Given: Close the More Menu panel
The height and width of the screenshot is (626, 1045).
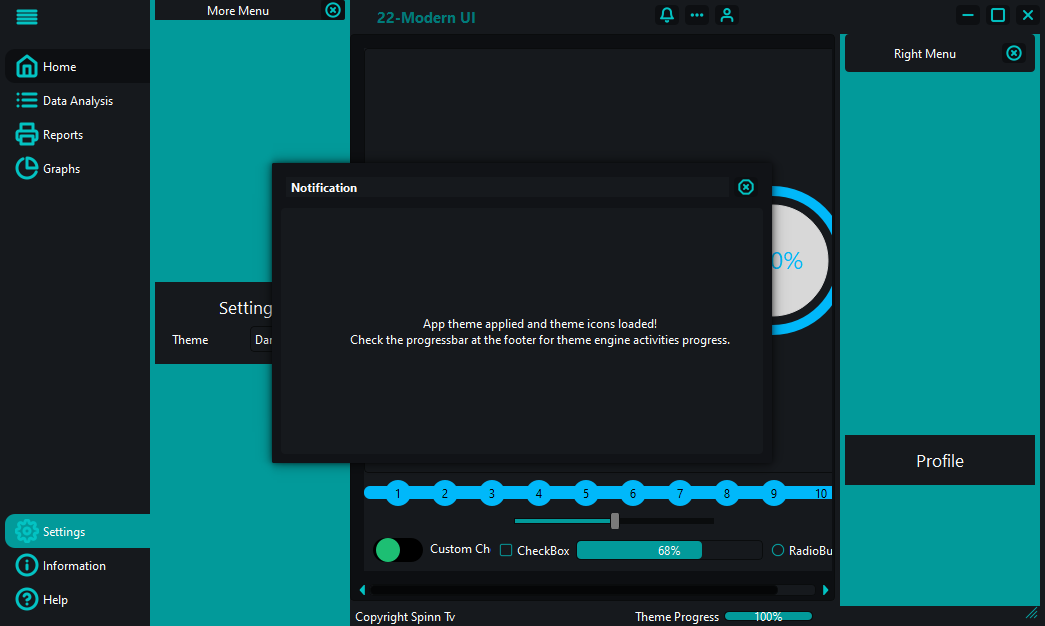Looking at the screenshot, I should (x=333, y=10).
